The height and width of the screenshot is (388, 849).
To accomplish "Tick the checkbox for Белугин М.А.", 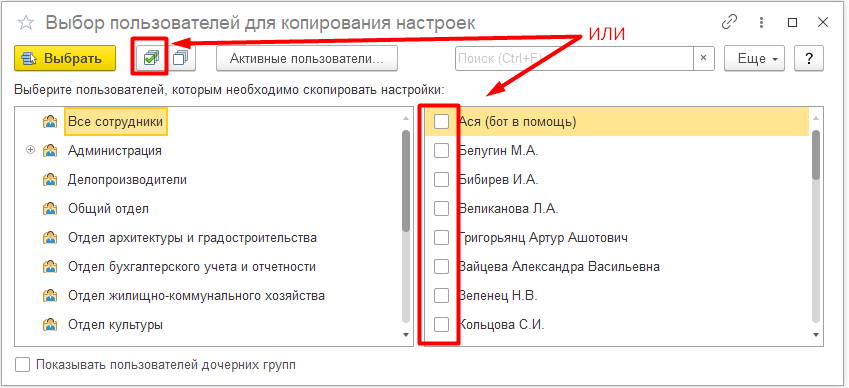I will (442, 151).
